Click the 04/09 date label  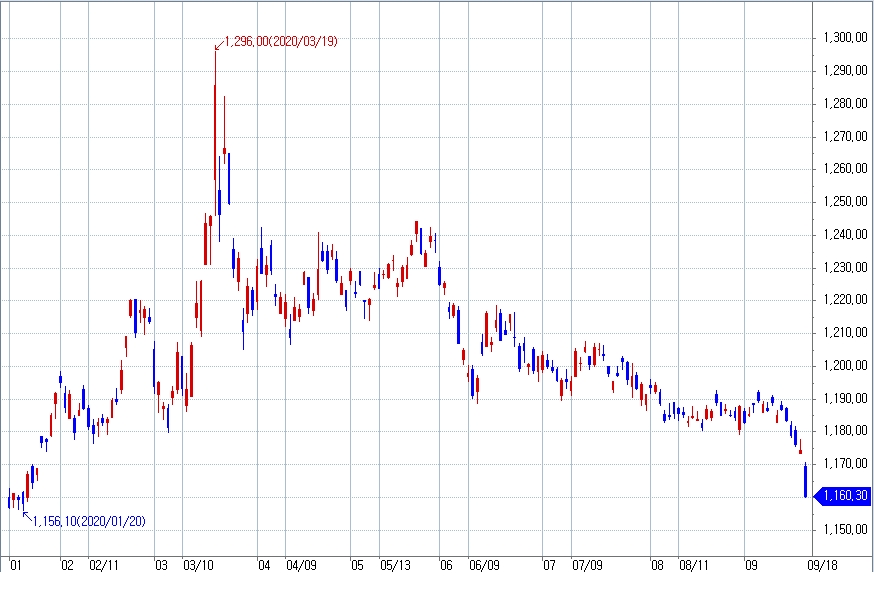(301, 565)
